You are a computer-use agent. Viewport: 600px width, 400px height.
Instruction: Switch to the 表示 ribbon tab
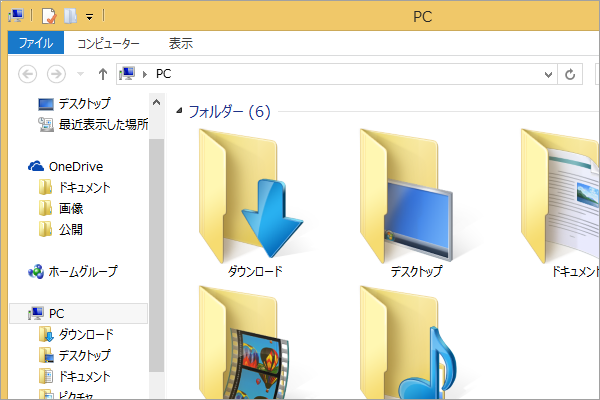(x=181, y=43)
